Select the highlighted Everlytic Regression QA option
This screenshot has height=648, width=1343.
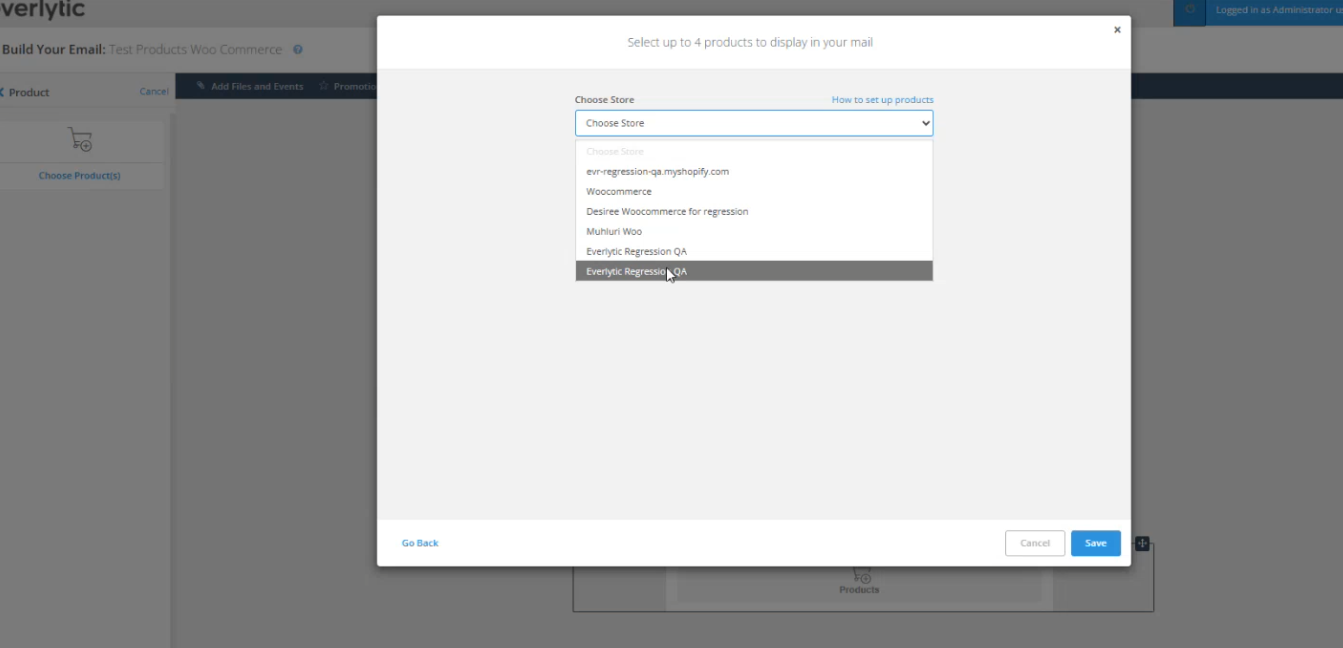coord(636,271)
